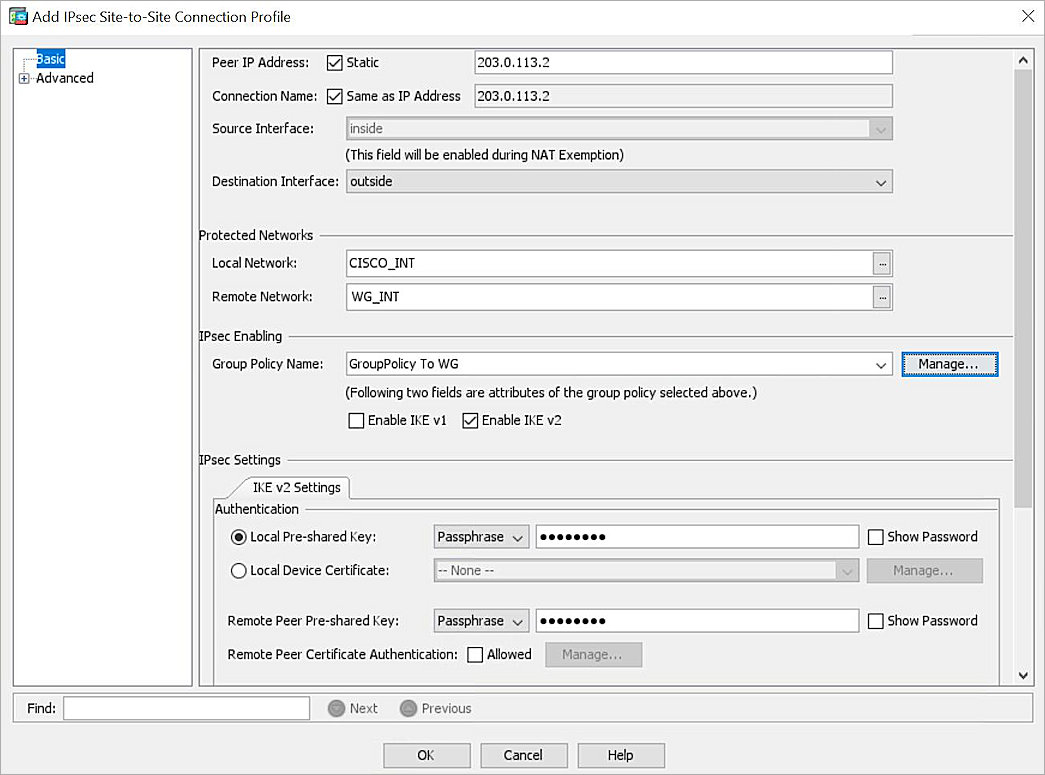Click inside the Find input field
The image size is (1045, 775).
point(186,708)
